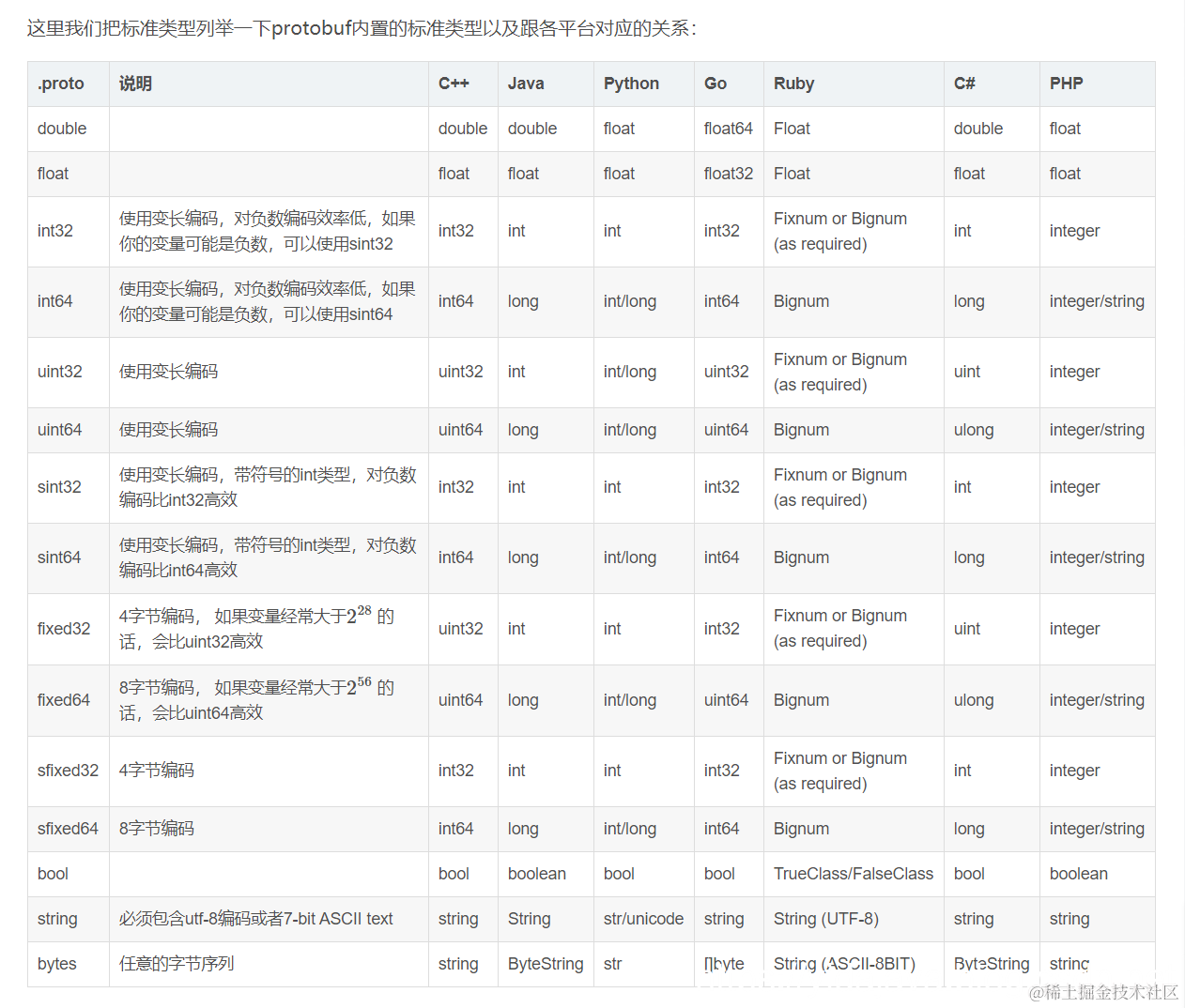Click '4字节编码' in the sfixed32 row
Screen dimensions: 1185x1008
pyautogui.click(x=157, y=771)
